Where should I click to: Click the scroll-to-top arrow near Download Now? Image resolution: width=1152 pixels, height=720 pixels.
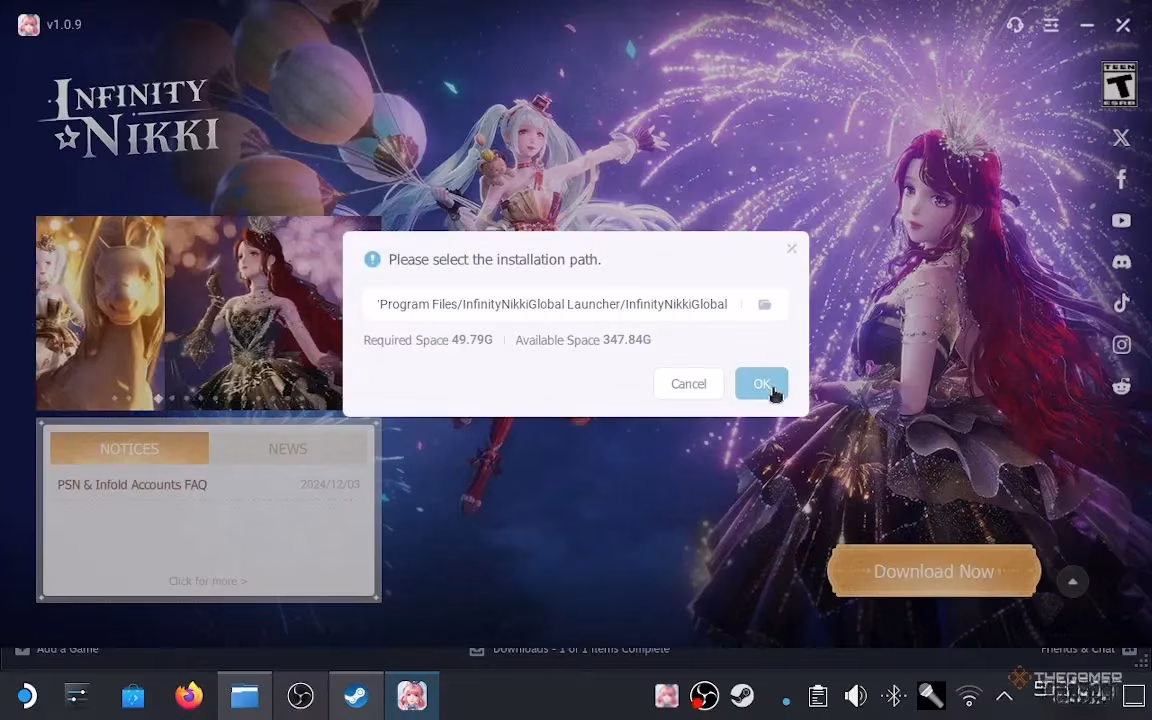pyautogui.click(x=1072, y=581)
